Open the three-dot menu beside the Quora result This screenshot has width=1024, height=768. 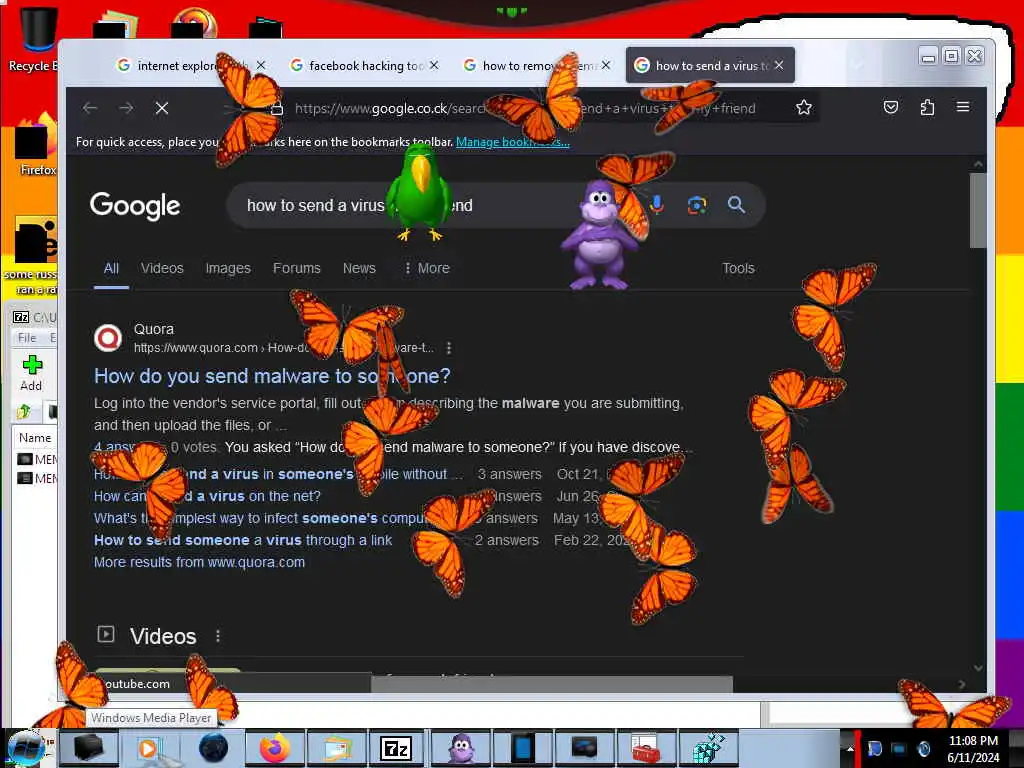(449, 348)
